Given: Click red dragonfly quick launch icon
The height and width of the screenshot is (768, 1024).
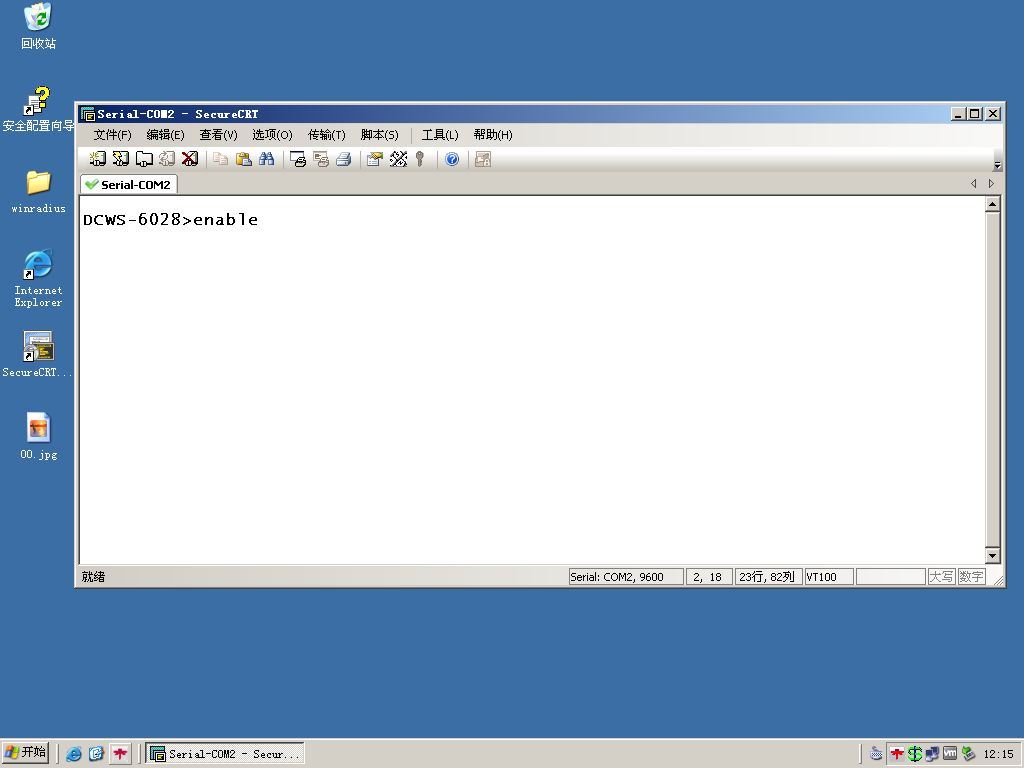Looking at the screenshot, I should [x=120, y=754].
